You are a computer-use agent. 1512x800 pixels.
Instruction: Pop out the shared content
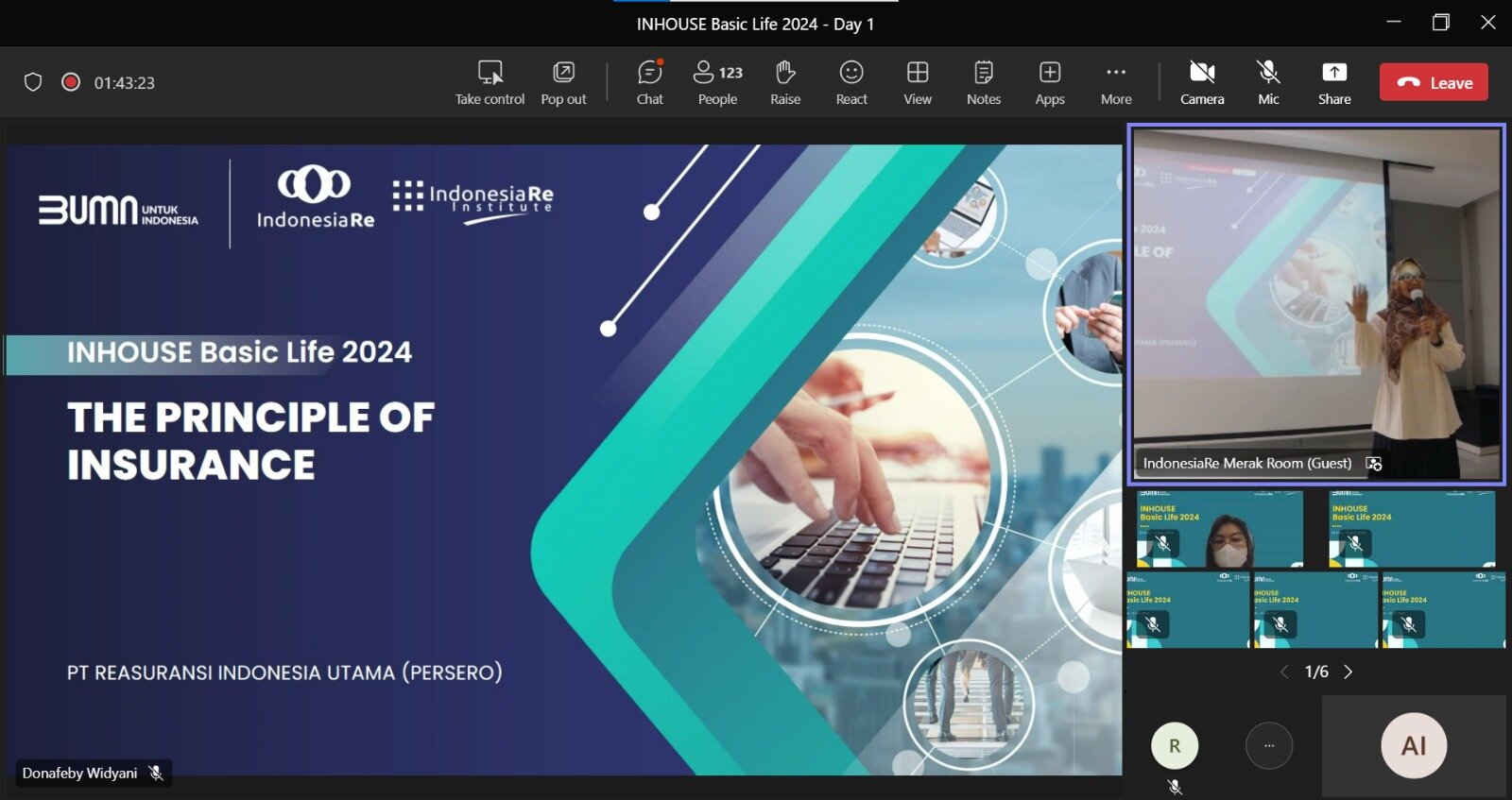(563, 82)
